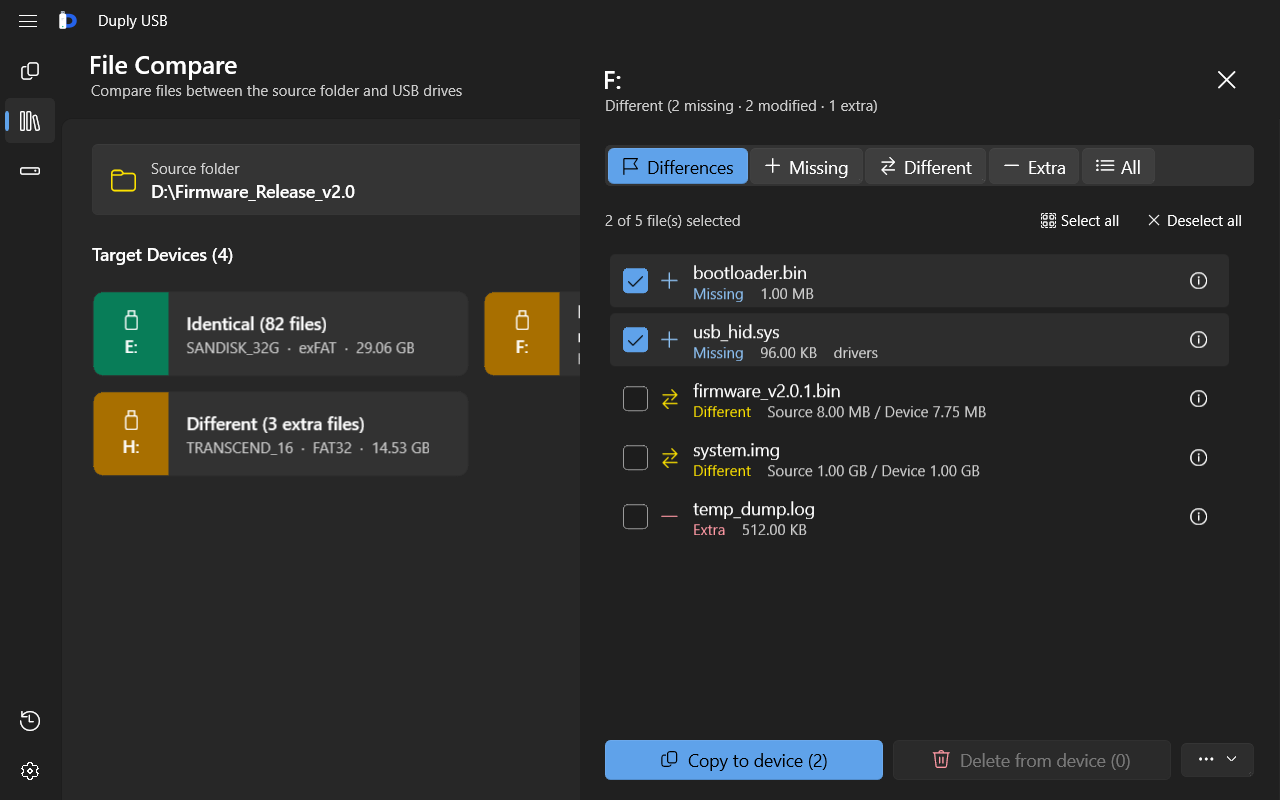Click the Target Devices (4) heading
1280x800 pixels.
pos(162,255)
